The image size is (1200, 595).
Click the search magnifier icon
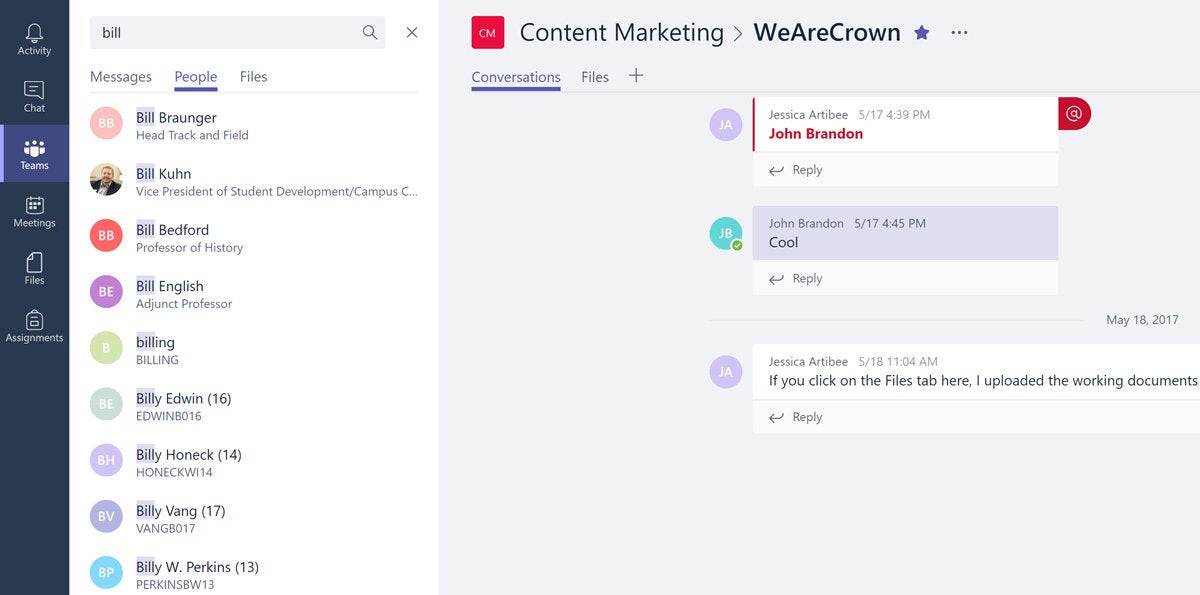click(x=370, y=33)
